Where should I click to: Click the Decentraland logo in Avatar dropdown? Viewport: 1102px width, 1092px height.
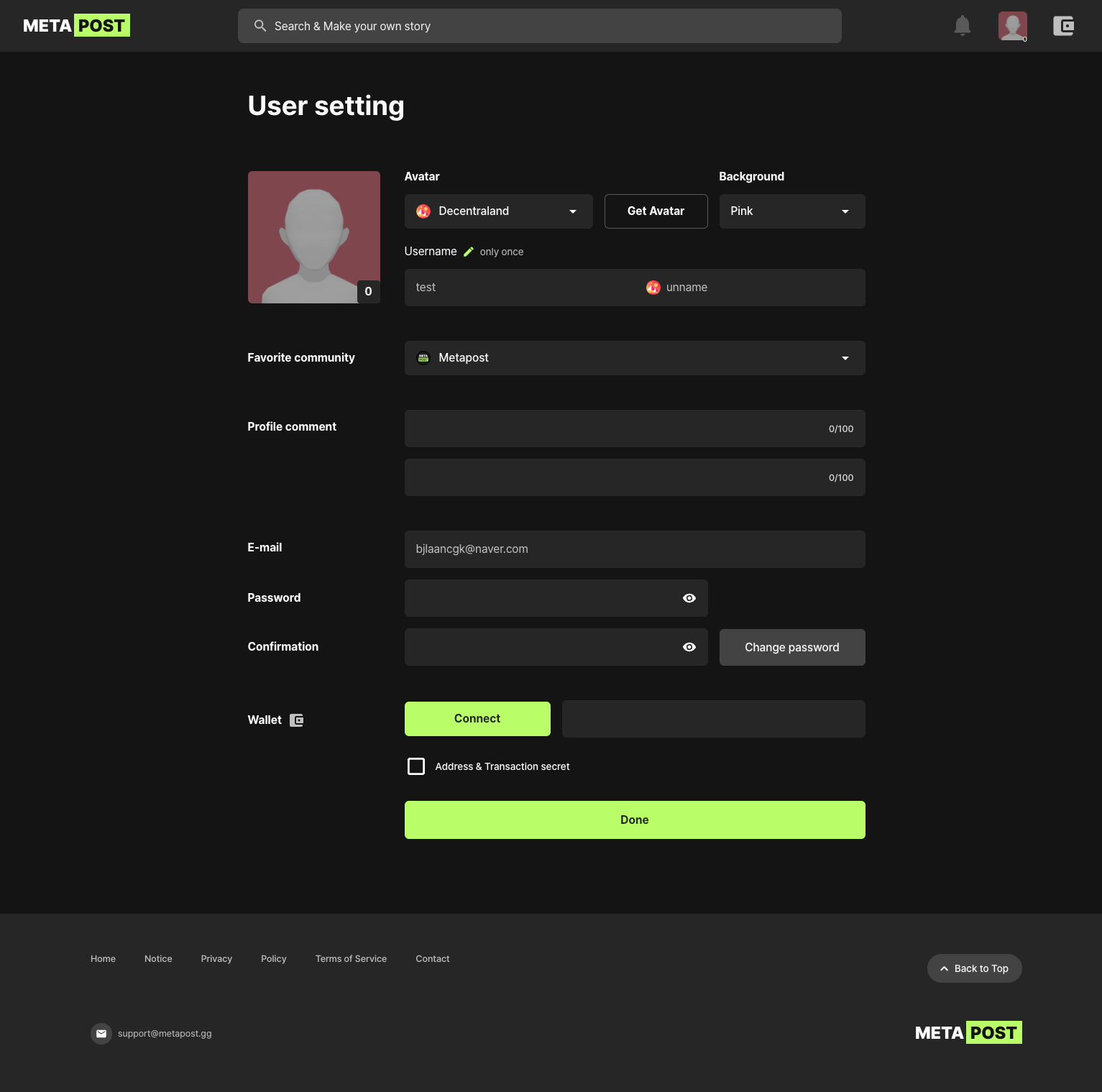423,211
